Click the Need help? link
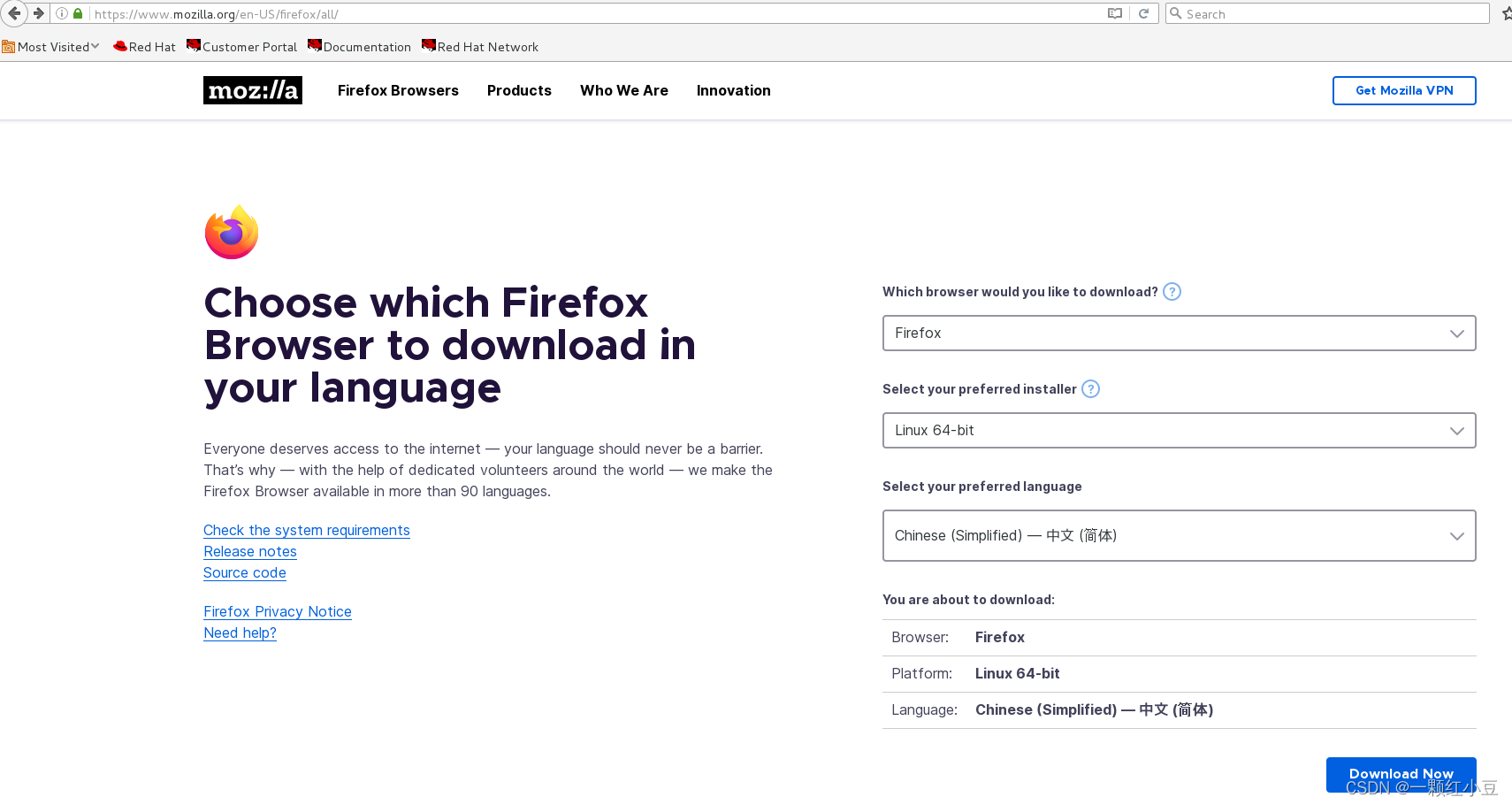This screenshot has height=805, width=1512. [240, 632]
